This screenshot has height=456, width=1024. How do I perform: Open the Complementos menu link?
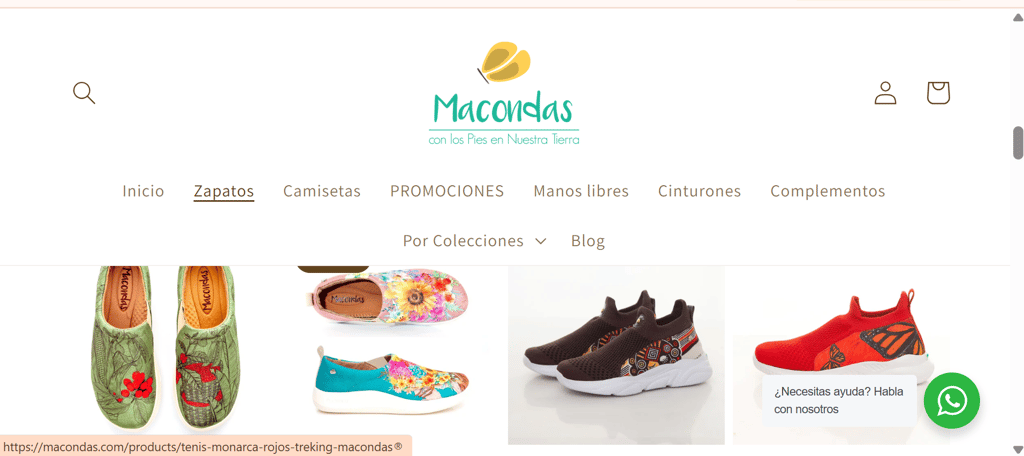point(827,191)
